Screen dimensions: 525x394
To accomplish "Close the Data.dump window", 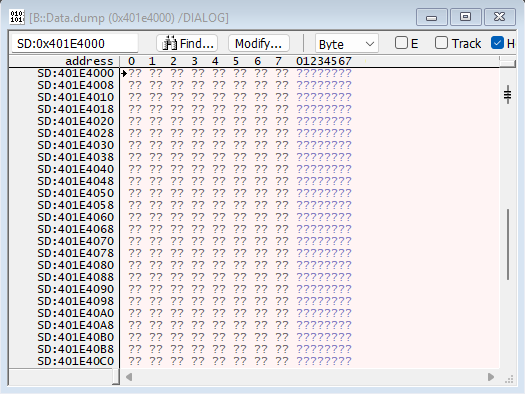I will tap(500, 17).
